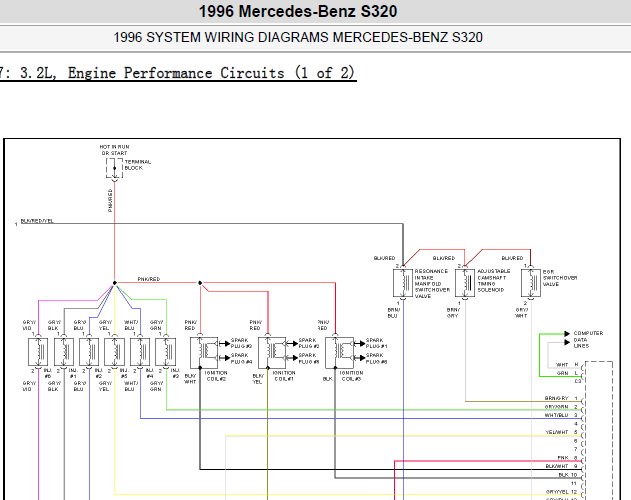Image resolution: width=631 pixels, height=500 pixels.
Task: Click the injector symbol on GRY/BLK wire
Action: 64,352
